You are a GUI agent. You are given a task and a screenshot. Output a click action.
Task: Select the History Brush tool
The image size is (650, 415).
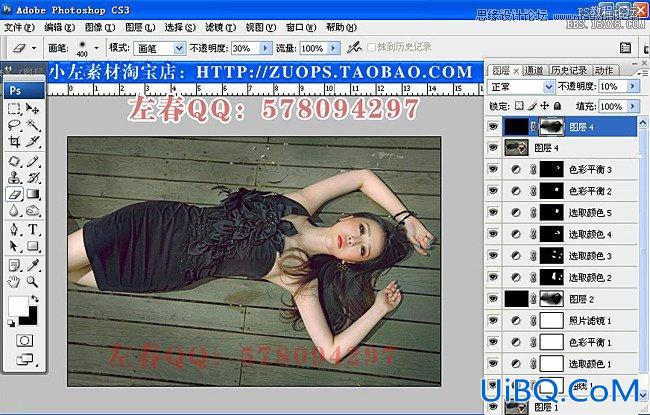tap(32, 177)
